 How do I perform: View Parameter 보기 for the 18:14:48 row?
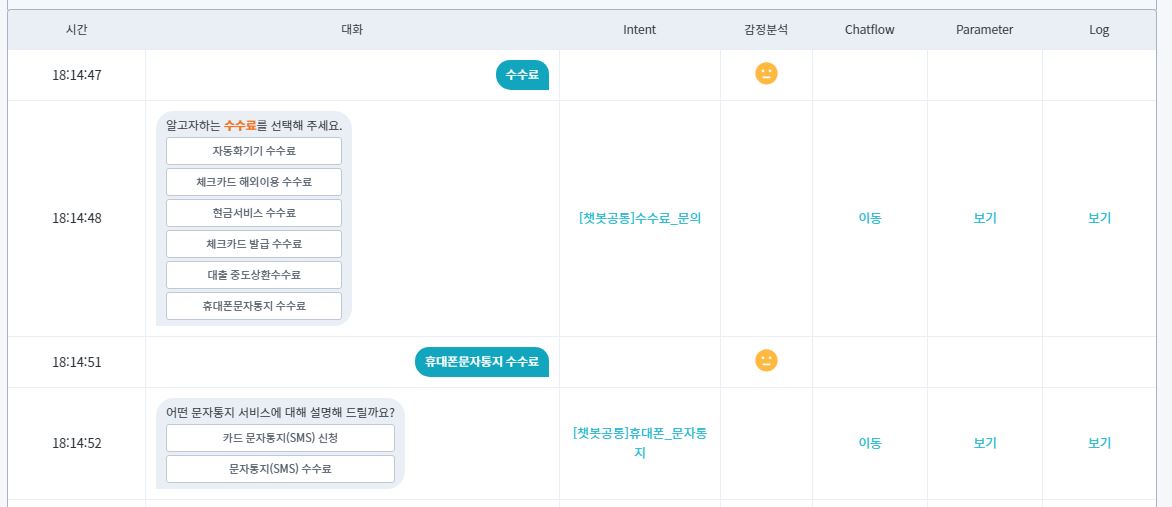pos(985,218)
